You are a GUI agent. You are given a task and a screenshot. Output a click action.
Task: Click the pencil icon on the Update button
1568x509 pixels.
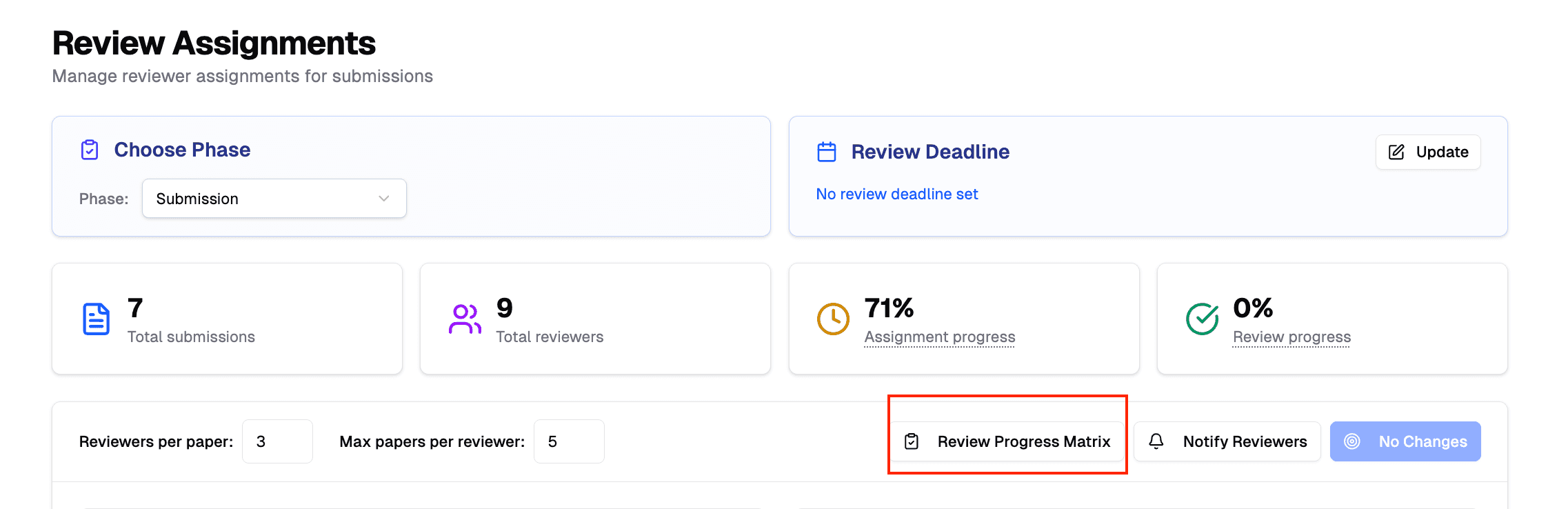(x=1396, y=152)
